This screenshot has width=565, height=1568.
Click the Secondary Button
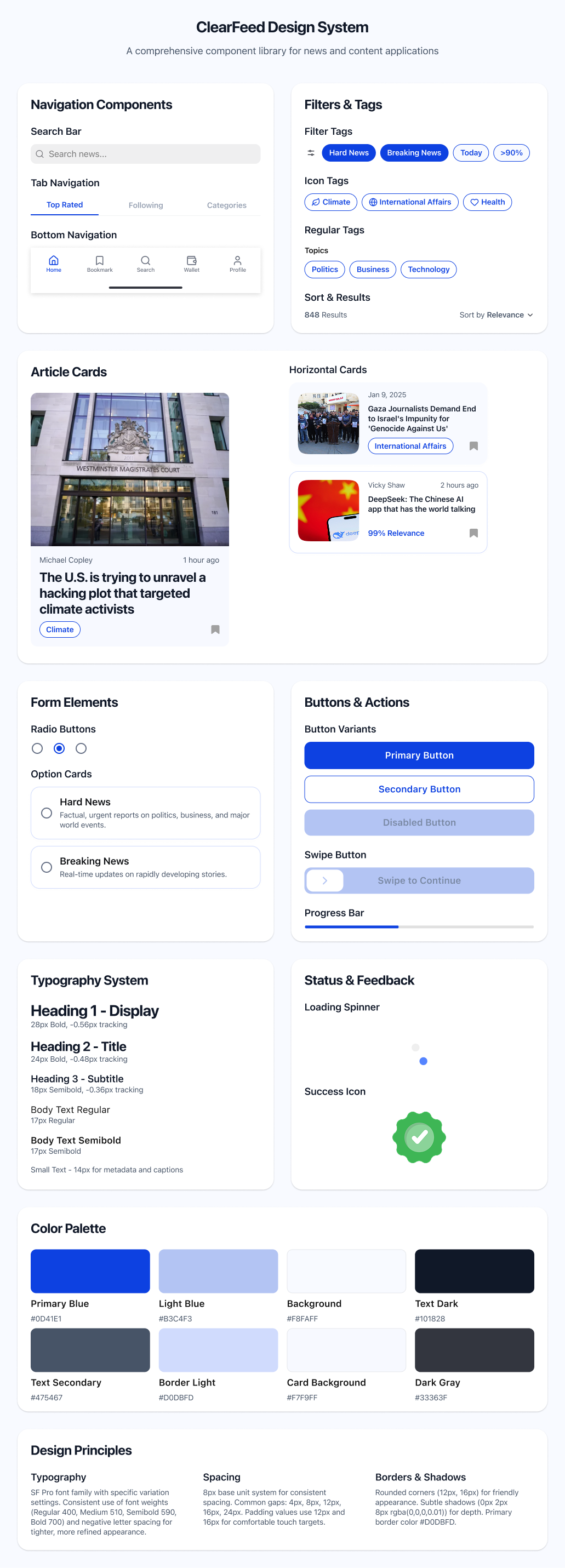pos(419,789)
